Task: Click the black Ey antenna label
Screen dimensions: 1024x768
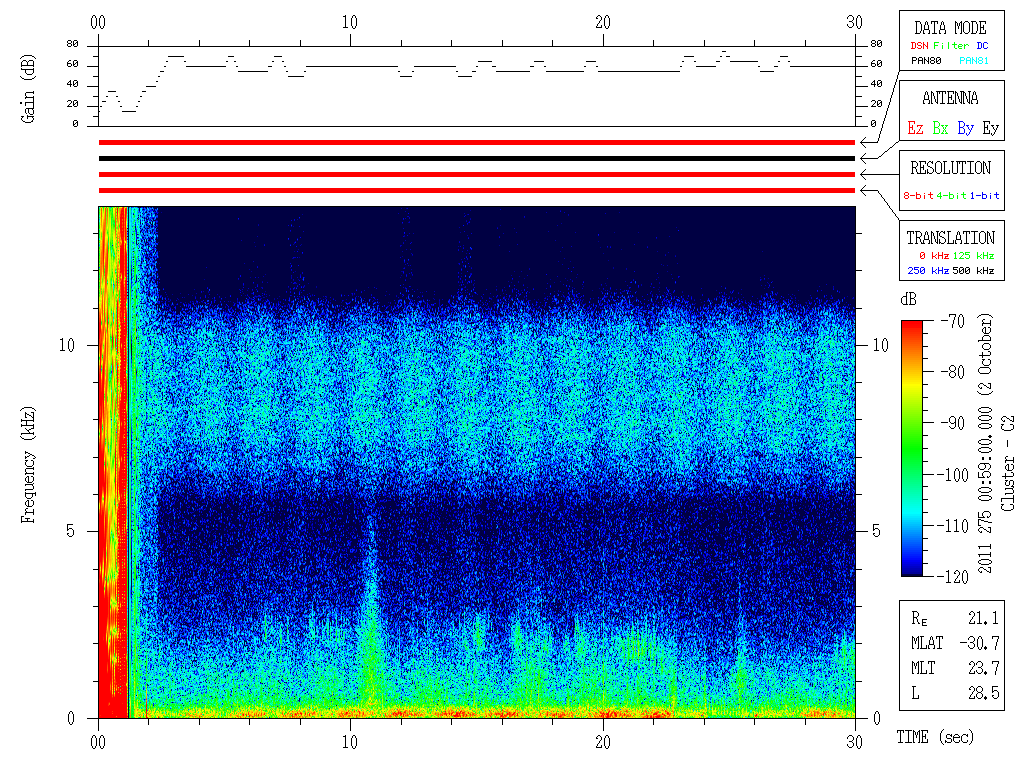Action: click(x=991, y=128)
